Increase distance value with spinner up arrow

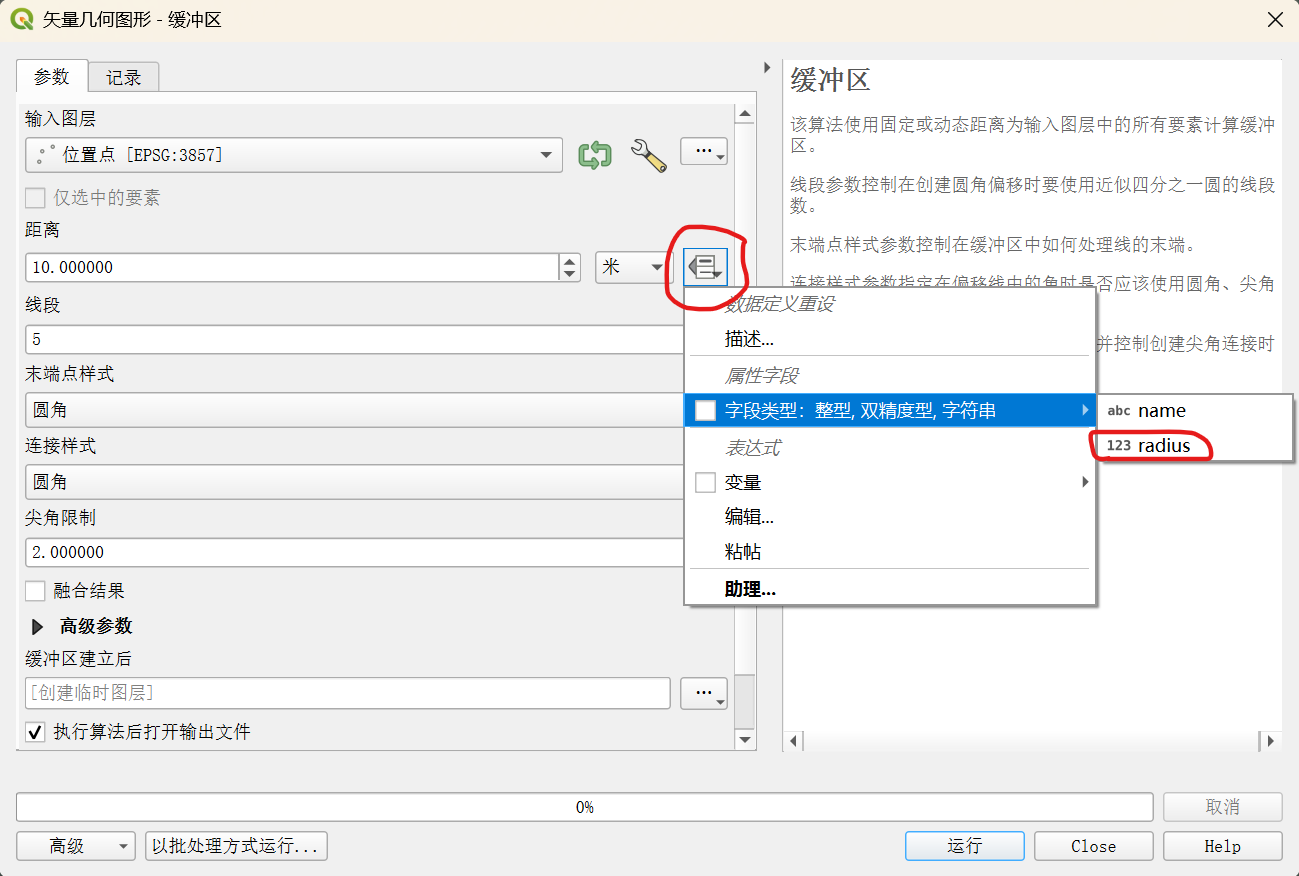point(569,261)
